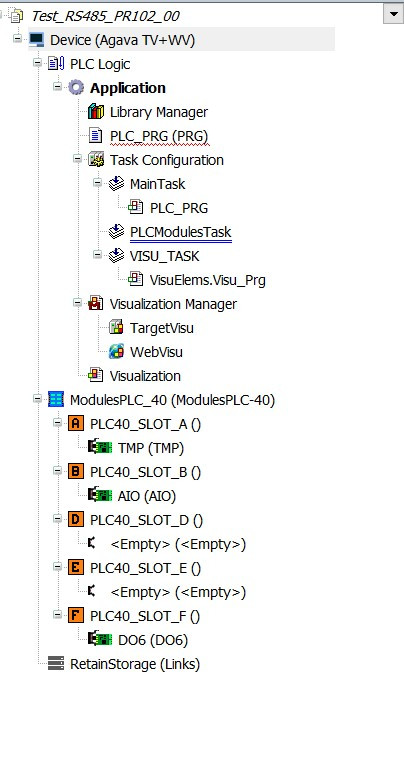This screenshot has width=404, height=765.
Task: Select the VisuElems.Visu_Prg entry
Action: [207, 280]
